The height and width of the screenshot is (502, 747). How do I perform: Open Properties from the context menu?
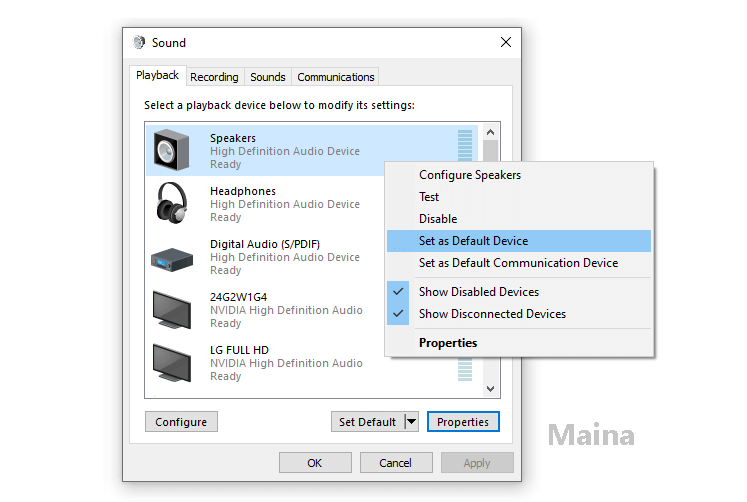[x=519, y=343]
